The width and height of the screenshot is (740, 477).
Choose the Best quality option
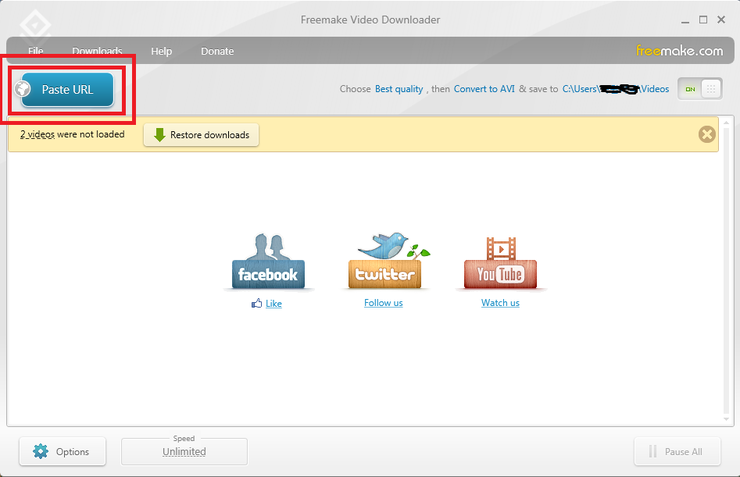[399, 89]
